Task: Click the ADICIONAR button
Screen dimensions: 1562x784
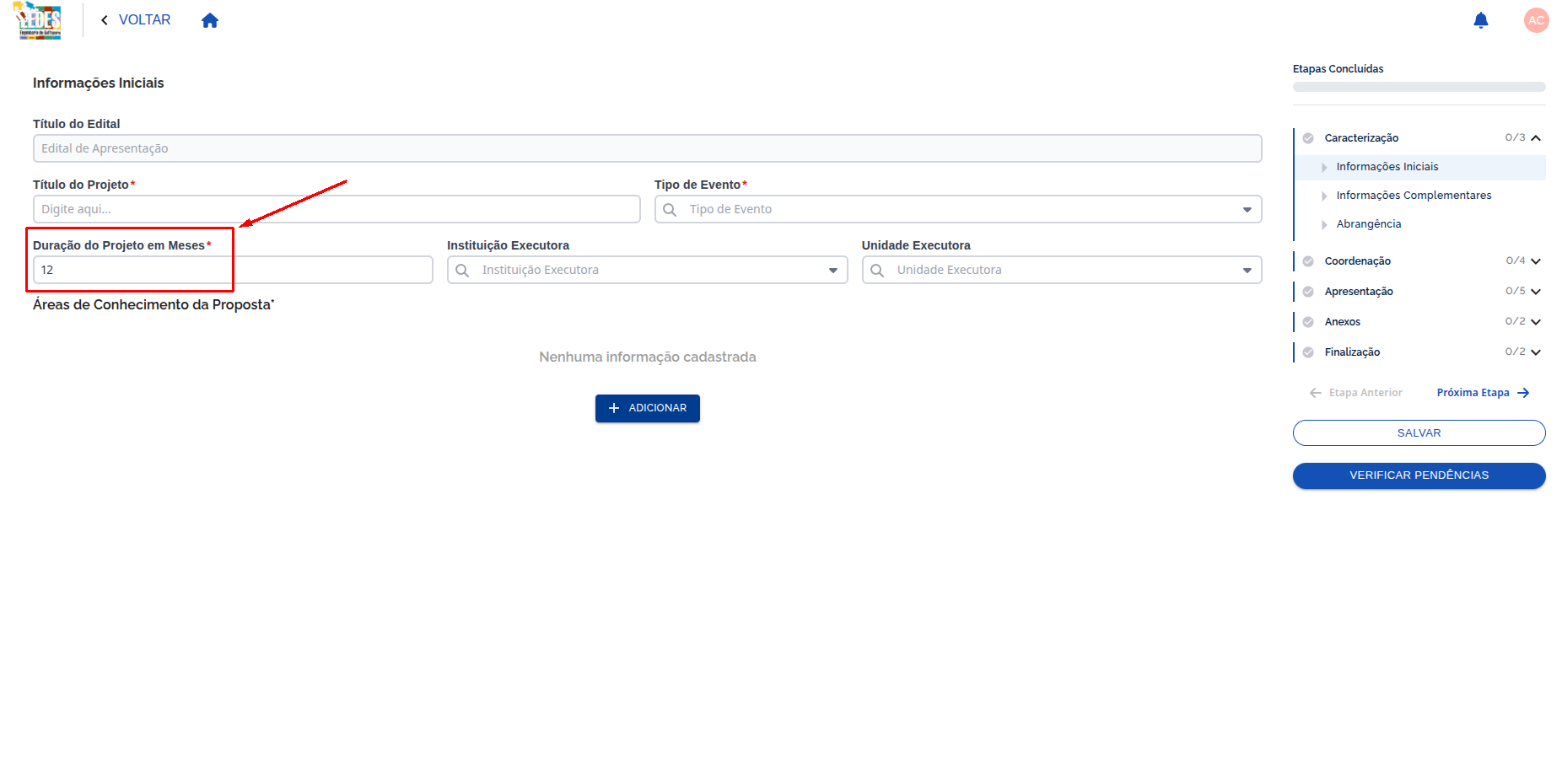Action: tap(648, 408)
